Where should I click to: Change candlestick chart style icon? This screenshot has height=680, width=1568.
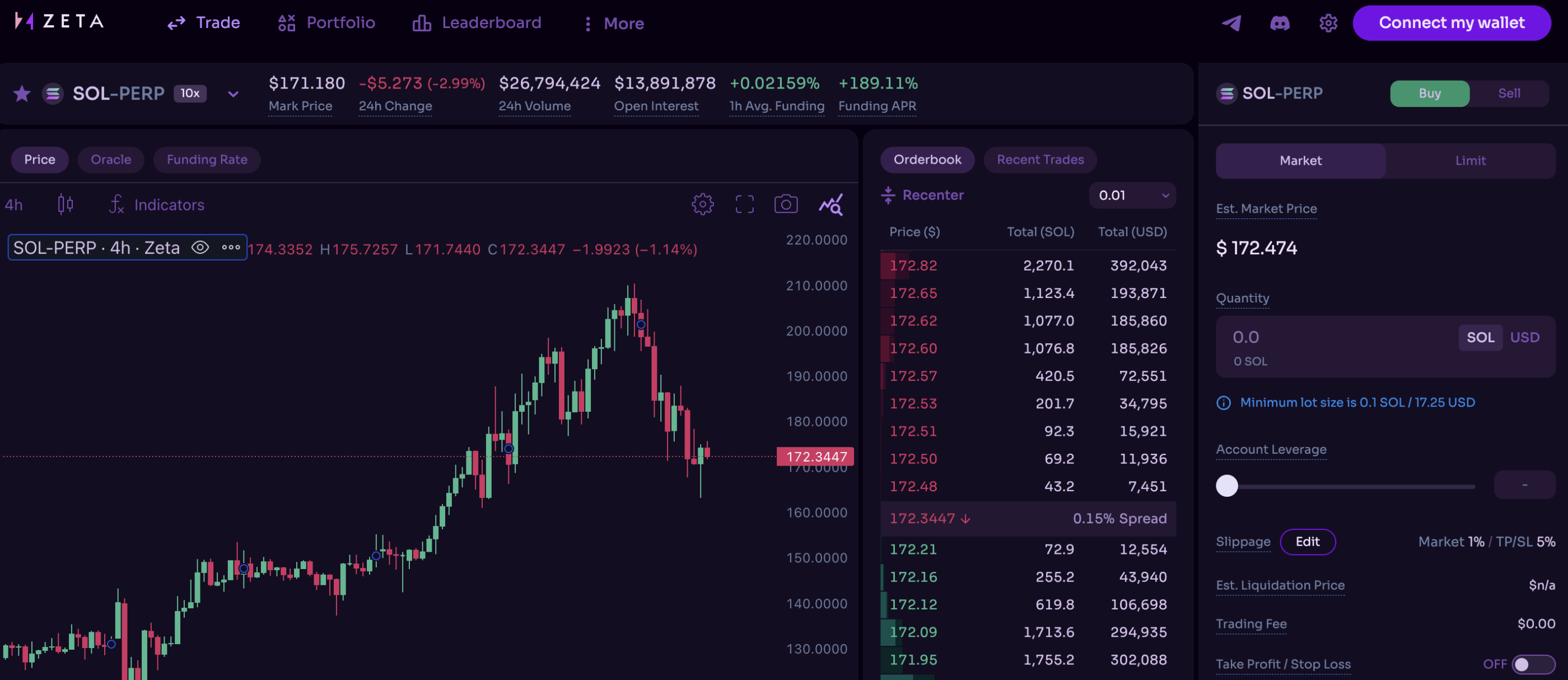tap(65, 204)
